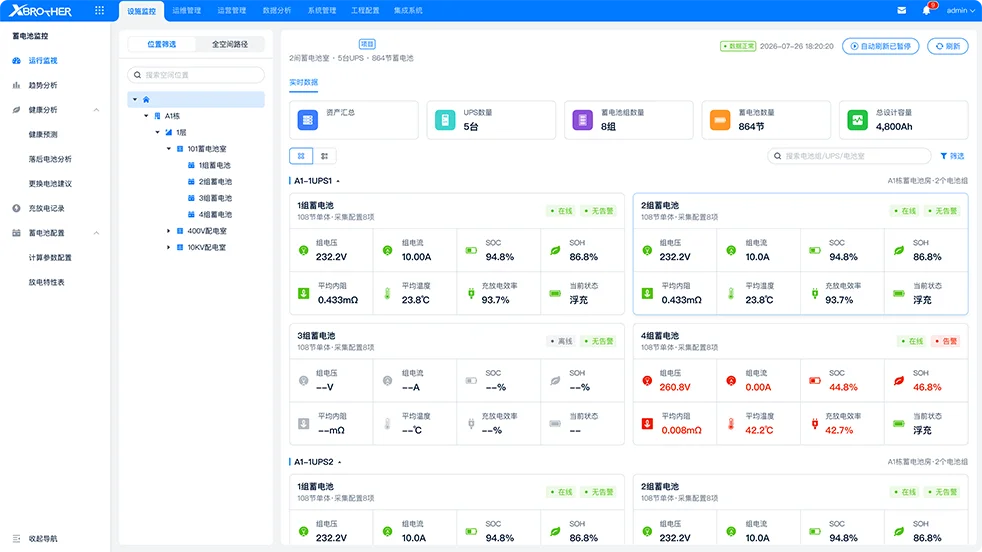Viewport: 982px width, 552px height.
Task: Collapse the A1-1UPS2 section caret
Action: (339, 462)
